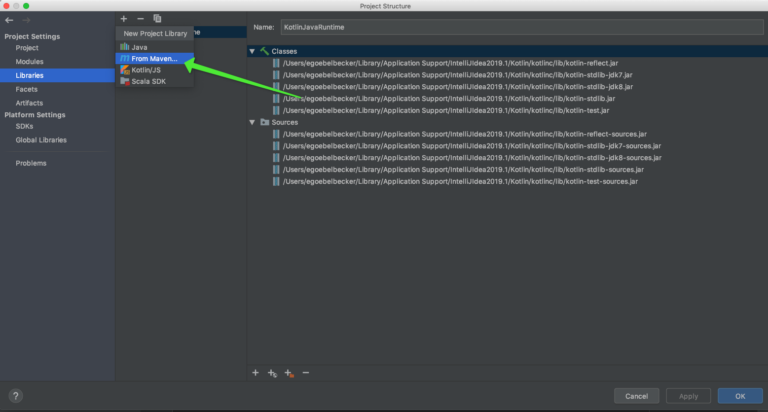768x412 pixels.
Task: Click the bottom remove root minus icon
Action: coord(306,372)
